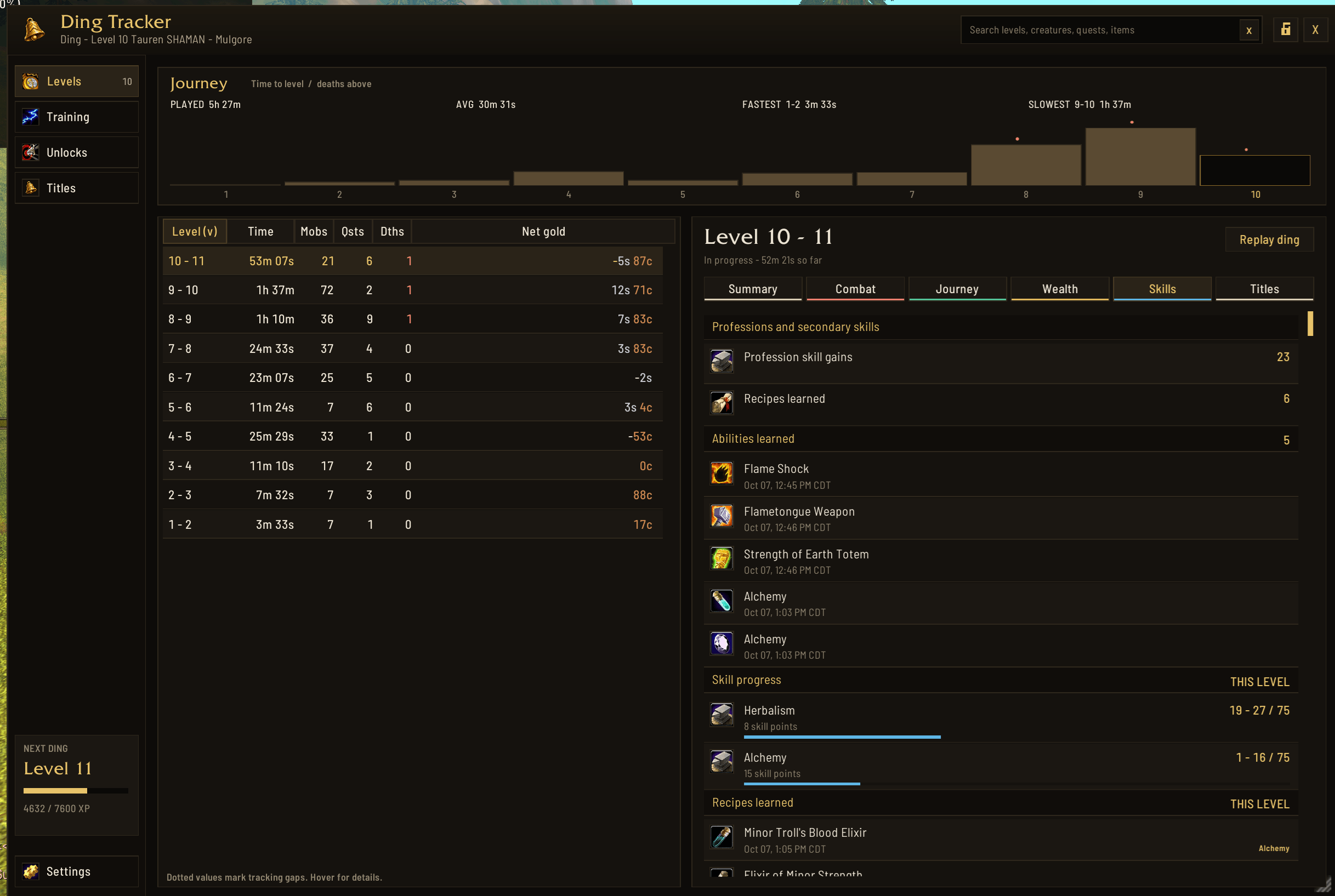The image size is (1335, 896).
Task: Sort table by Level column header
Action: coord(195,231)
